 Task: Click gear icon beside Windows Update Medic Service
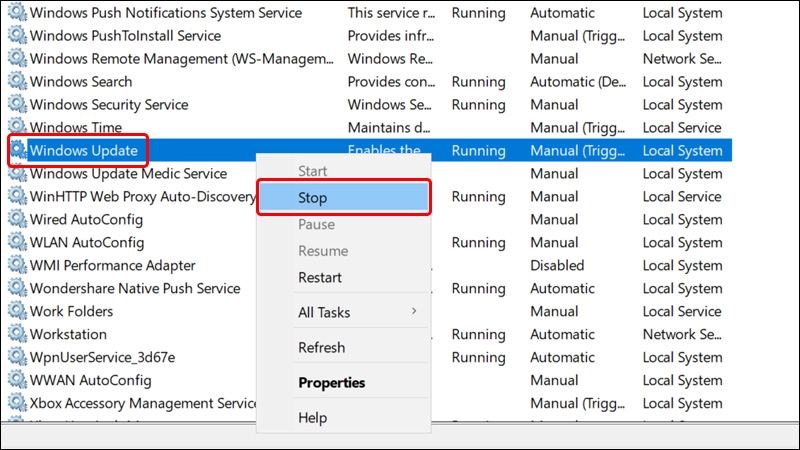(x=17, y=173)
